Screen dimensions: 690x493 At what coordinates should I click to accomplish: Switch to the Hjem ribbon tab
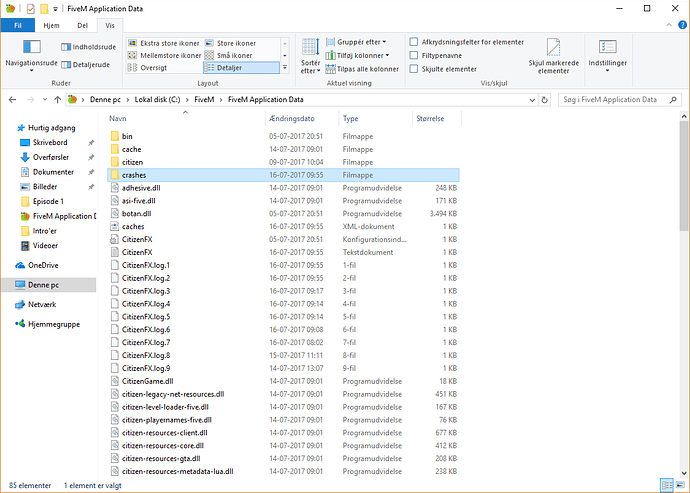pyautogui.click(x=51, y=26)
